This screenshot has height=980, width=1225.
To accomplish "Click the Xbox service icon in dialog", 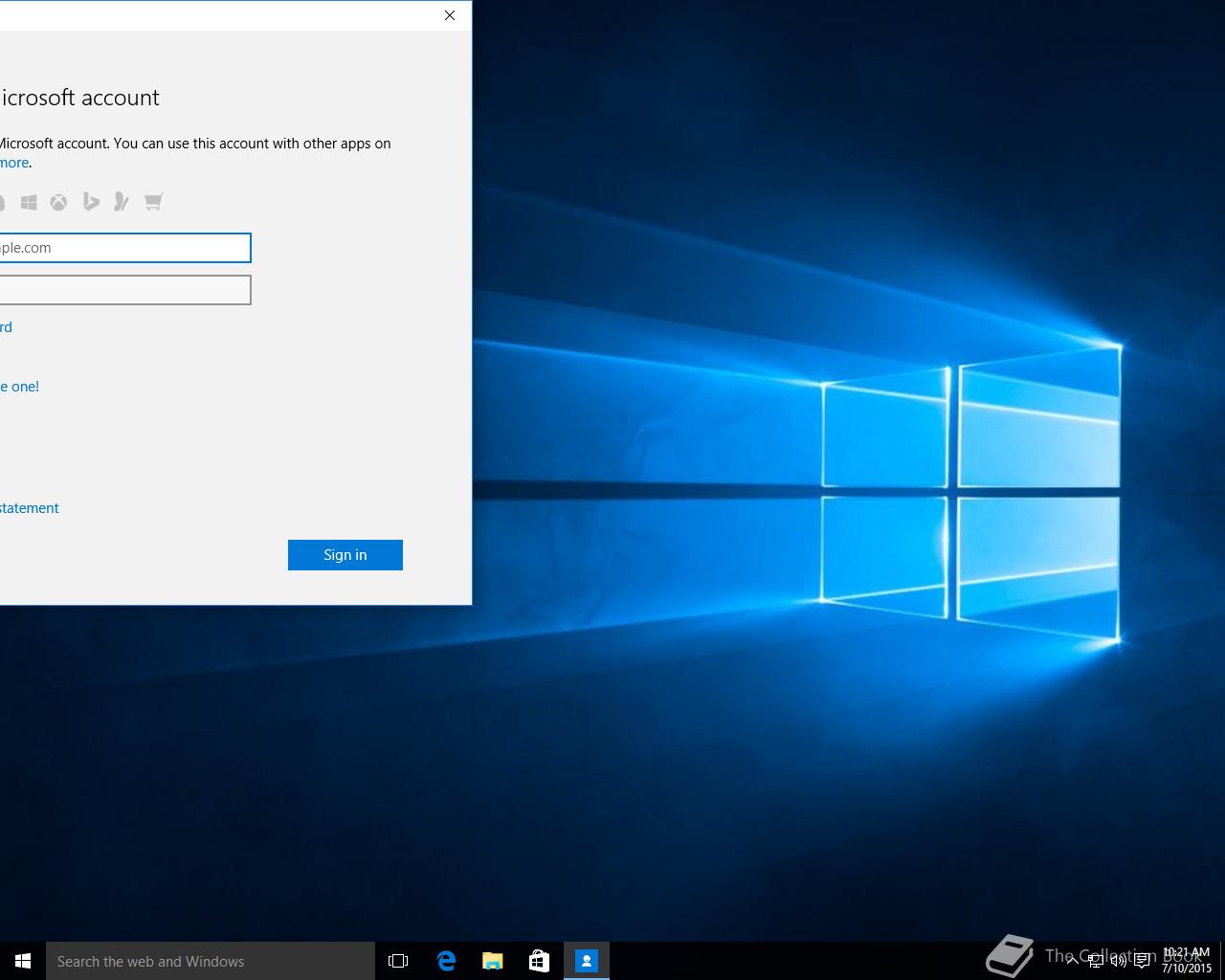I will point(59,202).
